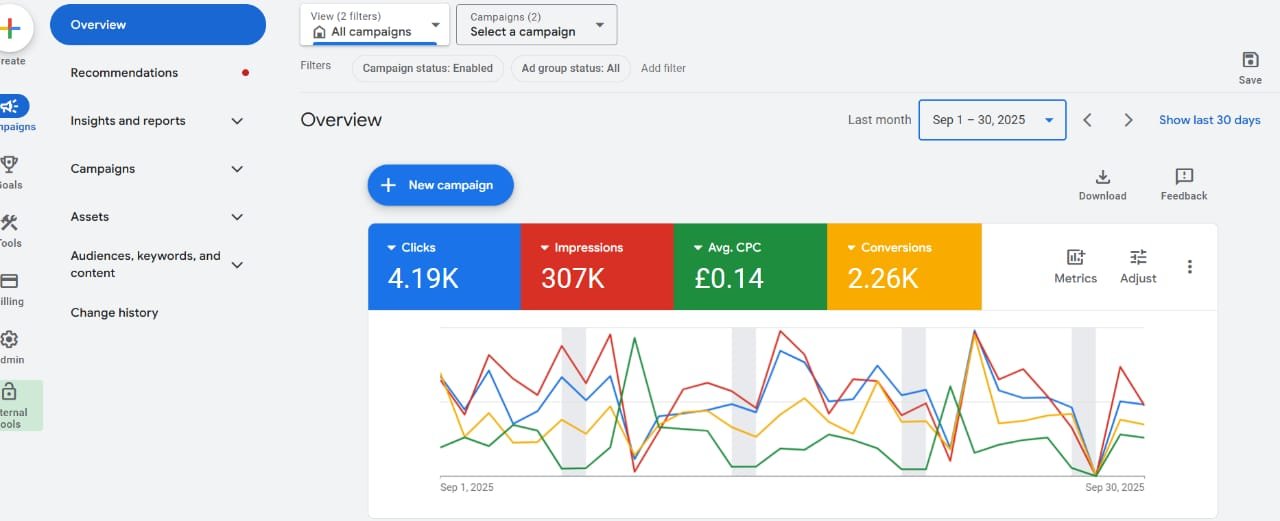This screenshot has width=1280, height=521.
Task: Expand Insights and reports section
Action: [x=237, y=121]
